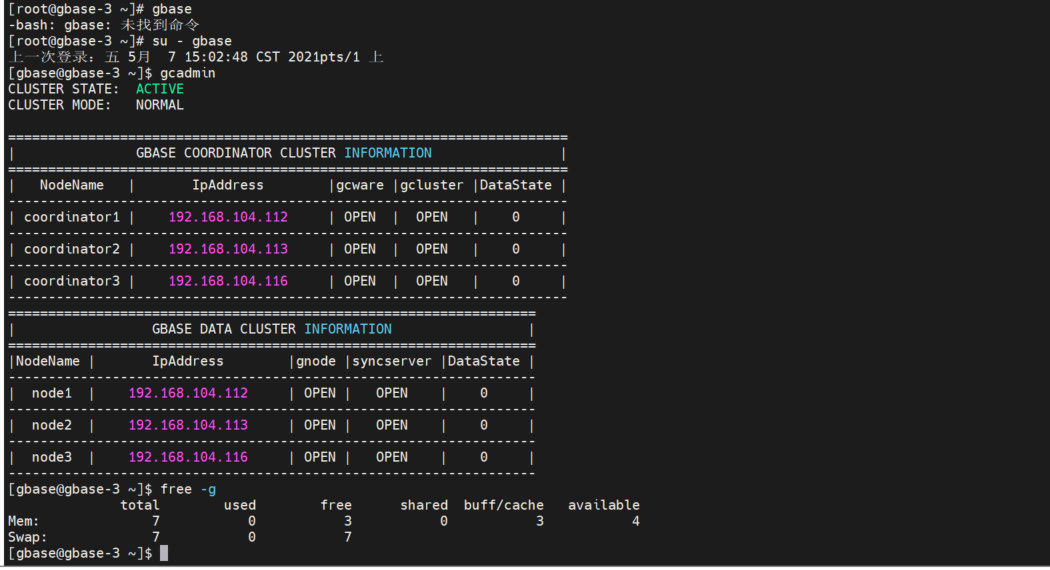Viewport: 1050px width, 570px height.
Task: Click the node3 name cell
Action: pos(52,457)
